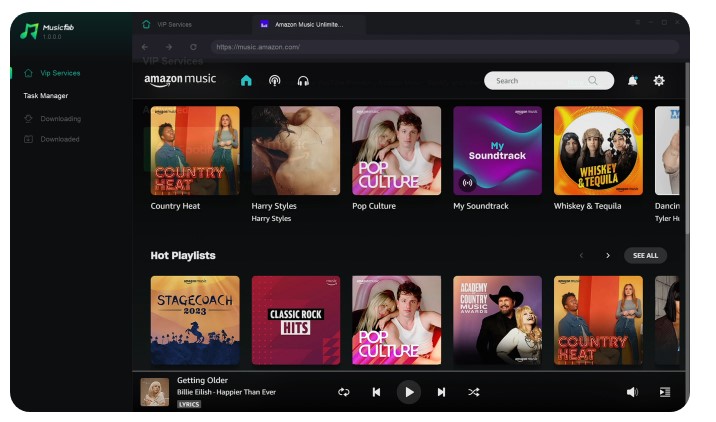Image resolution: width=716 pixels, height=422 pixels.
Task: Open the Downloaded list
Action: pyautogui.click(x=52, y=139)
